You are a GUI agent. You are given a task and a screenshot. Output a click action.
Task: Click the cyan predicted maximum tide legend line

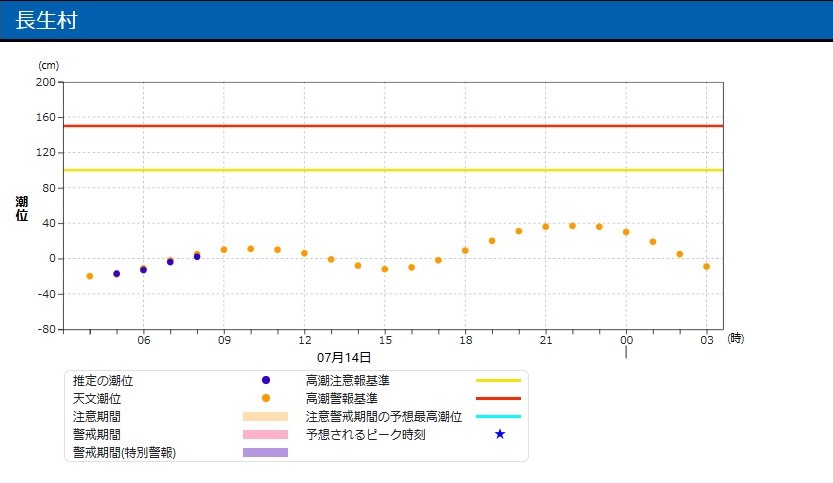tap(498, 416)
